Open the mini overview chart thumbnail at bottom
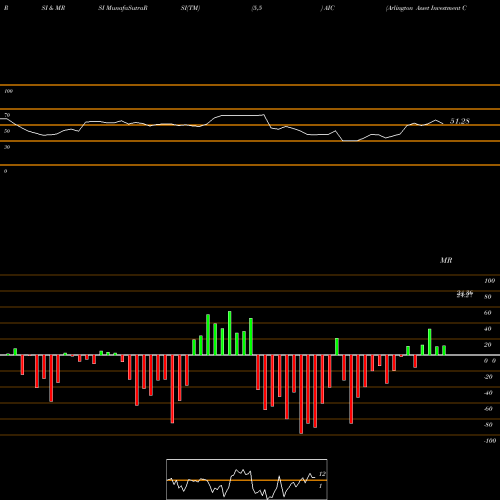The image size is (500, 500). pyautogui.click(x=247, y=479)
